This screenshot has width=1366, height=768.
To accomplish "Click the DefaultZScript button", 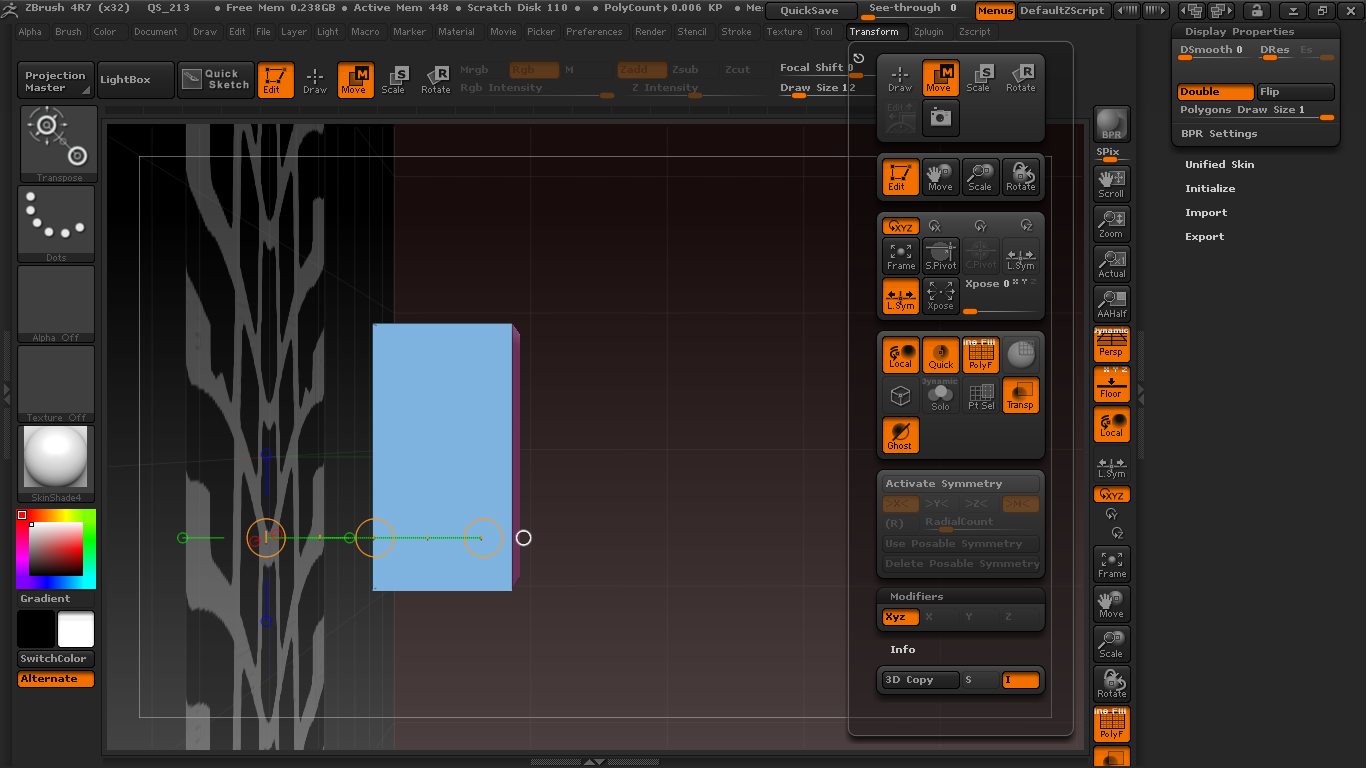I will coord(1062,11).
